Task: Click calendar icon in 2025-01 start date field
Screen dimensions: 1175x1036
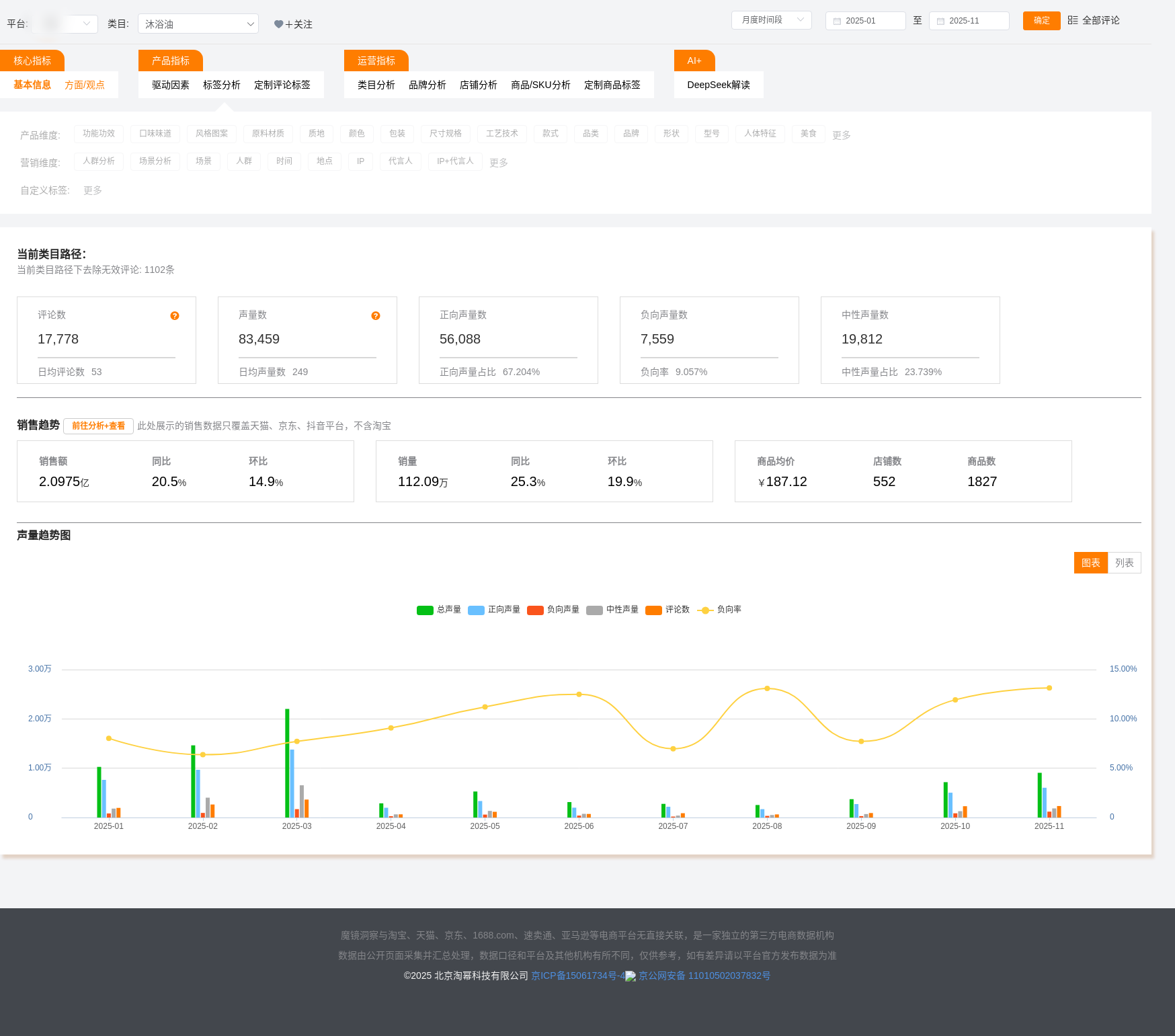Action: (x=837, y=21)
